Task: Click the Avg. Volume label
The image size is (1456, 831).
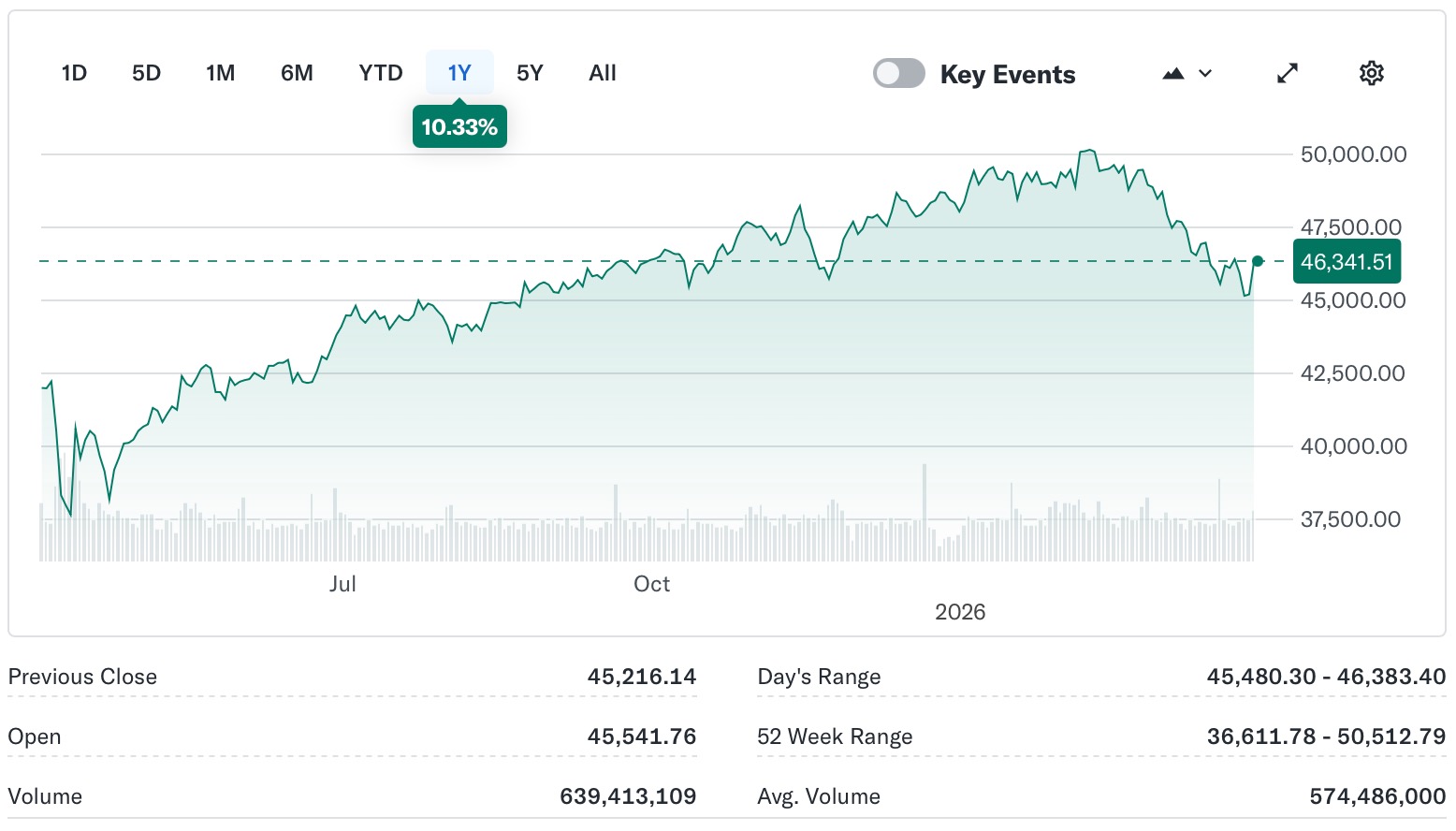Action: click(x=818, y=796)
